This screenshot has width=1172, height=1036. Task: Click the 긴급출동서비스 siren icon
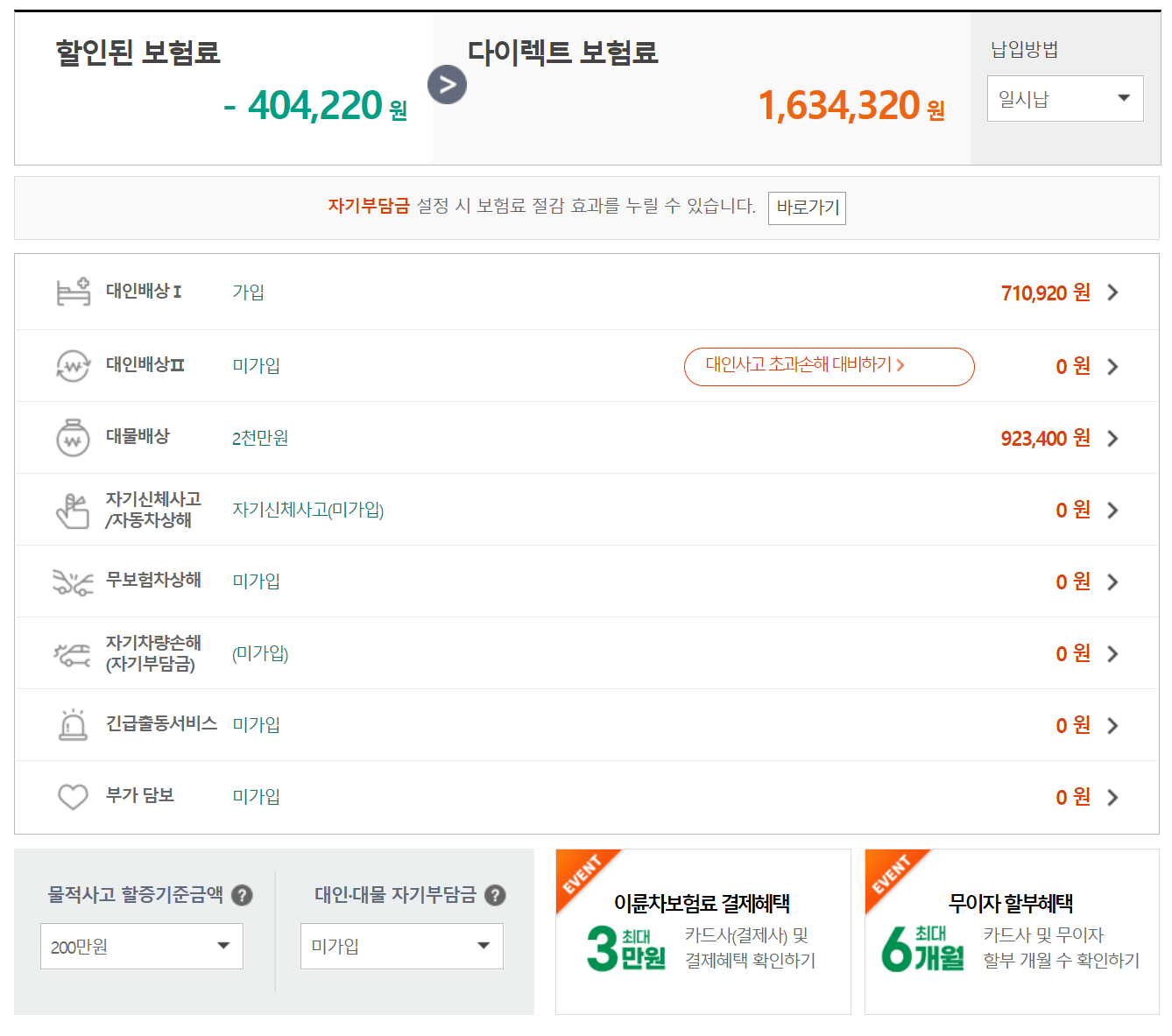74,724
